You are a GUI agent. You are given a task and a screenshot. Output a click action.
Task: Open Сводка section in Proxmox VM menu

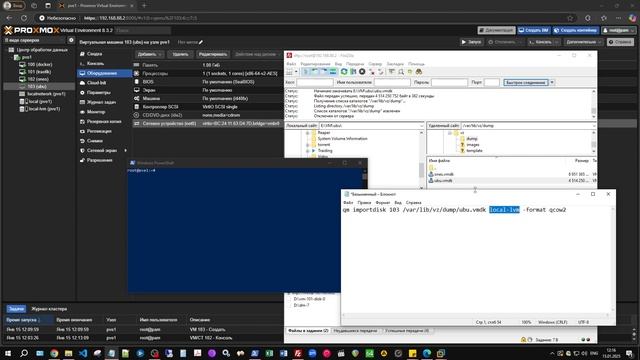point(94,54)
